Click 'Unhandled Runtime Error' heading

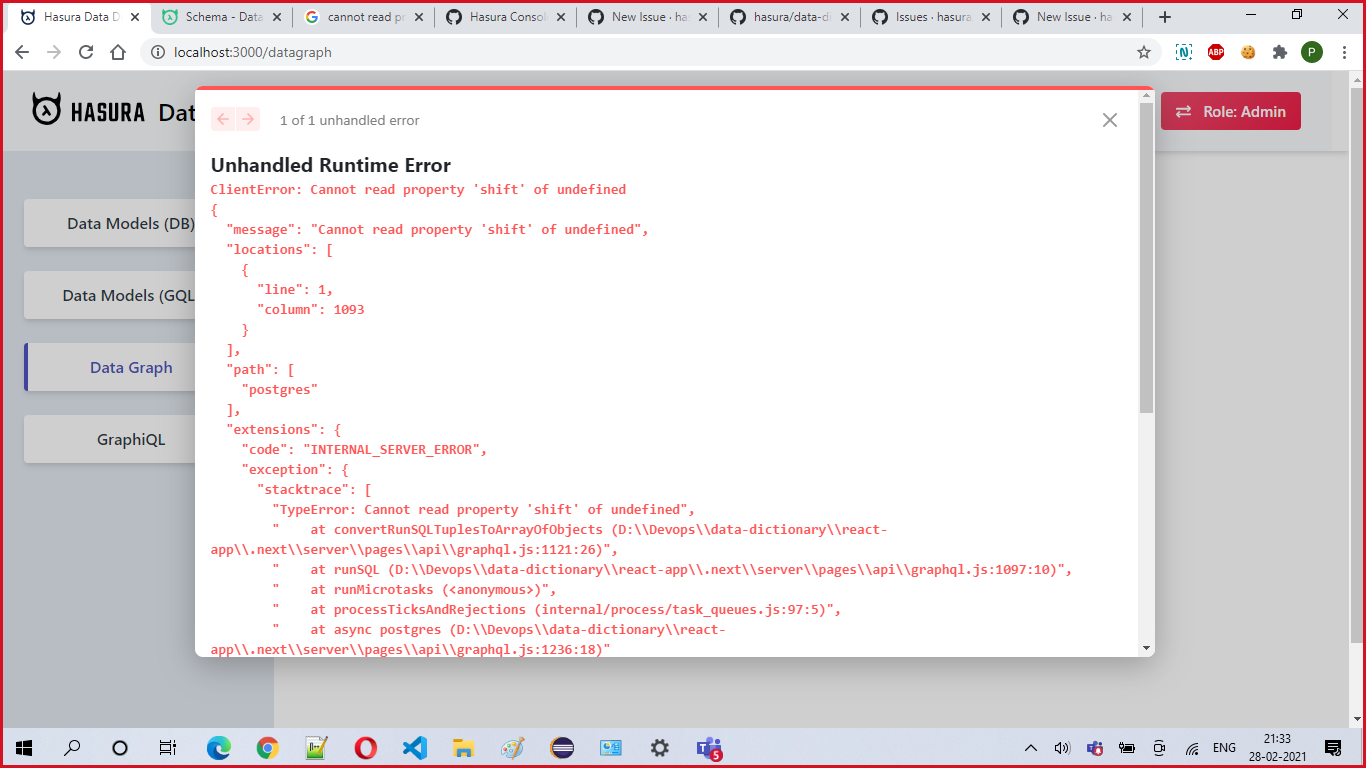coord(331,165)
